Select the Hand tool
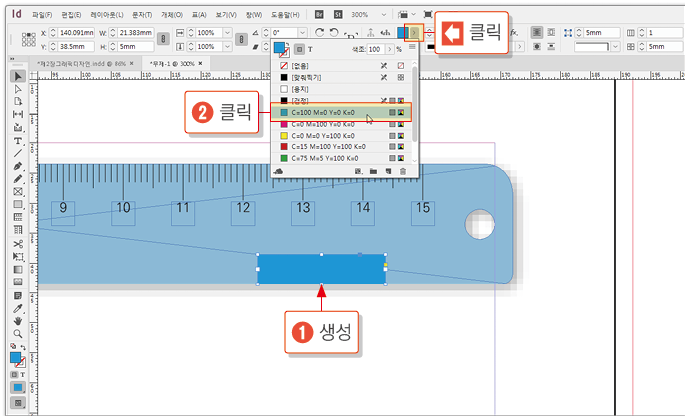The height and width of the screenshot is (416, 685). (x=18, y=321)
